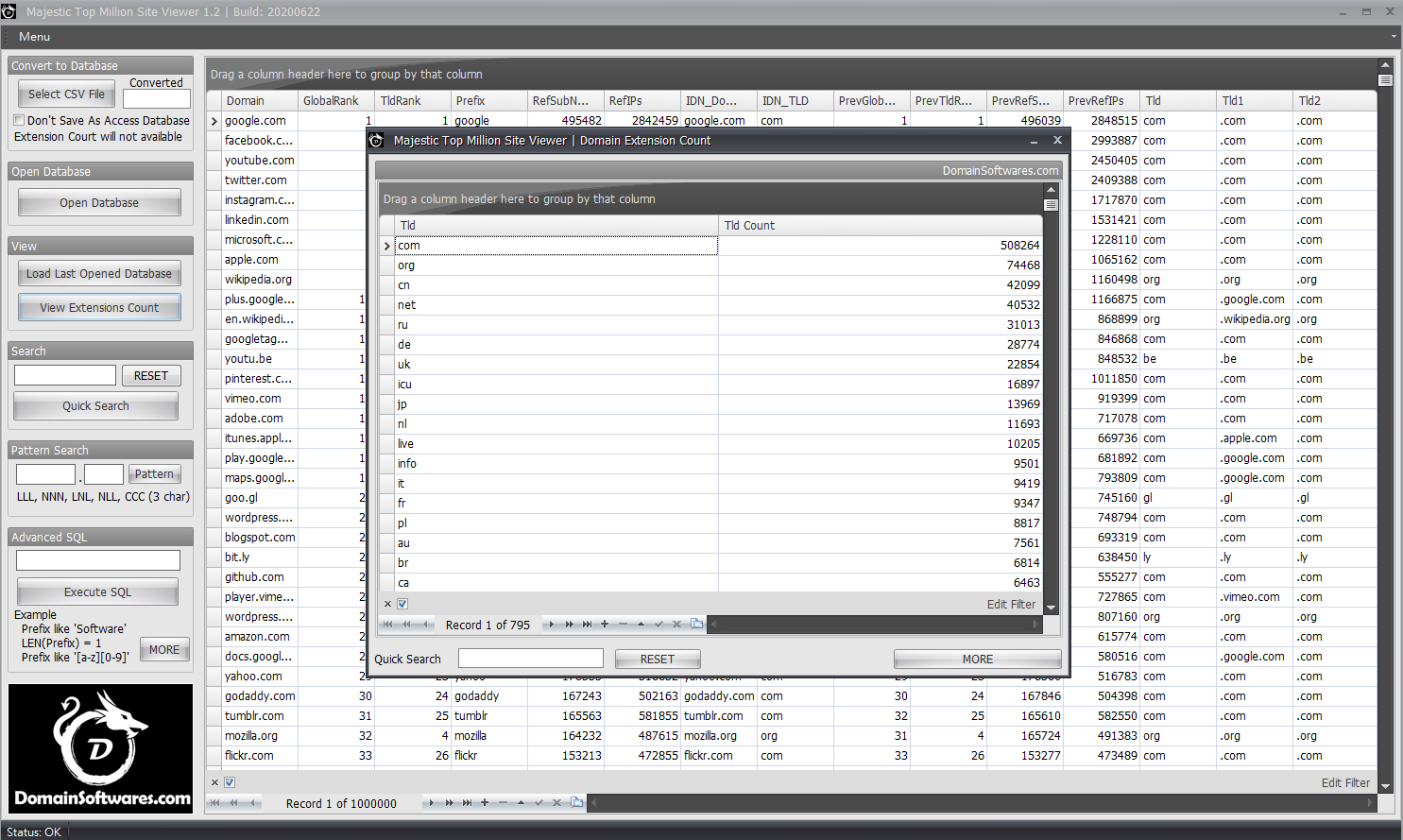Sort main grid by Domain column header
The image size is (1403, 840).
[259, 101]
